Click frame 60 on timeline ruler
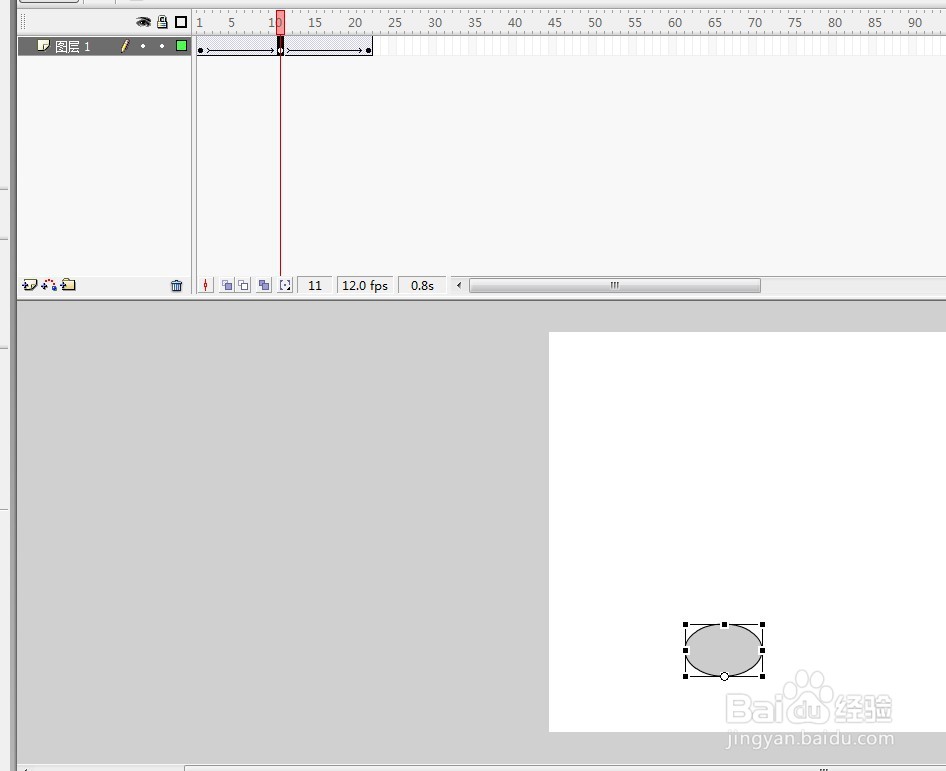The height and width of the screenshot is (771, 946). (675, 23)
